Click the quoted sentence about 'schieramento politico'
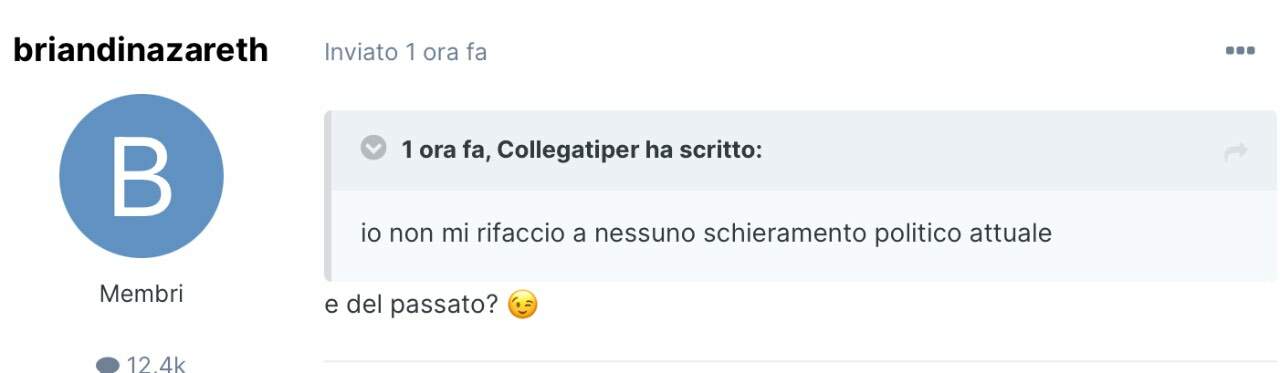The image size is (1280, 373). coord(706,234)
